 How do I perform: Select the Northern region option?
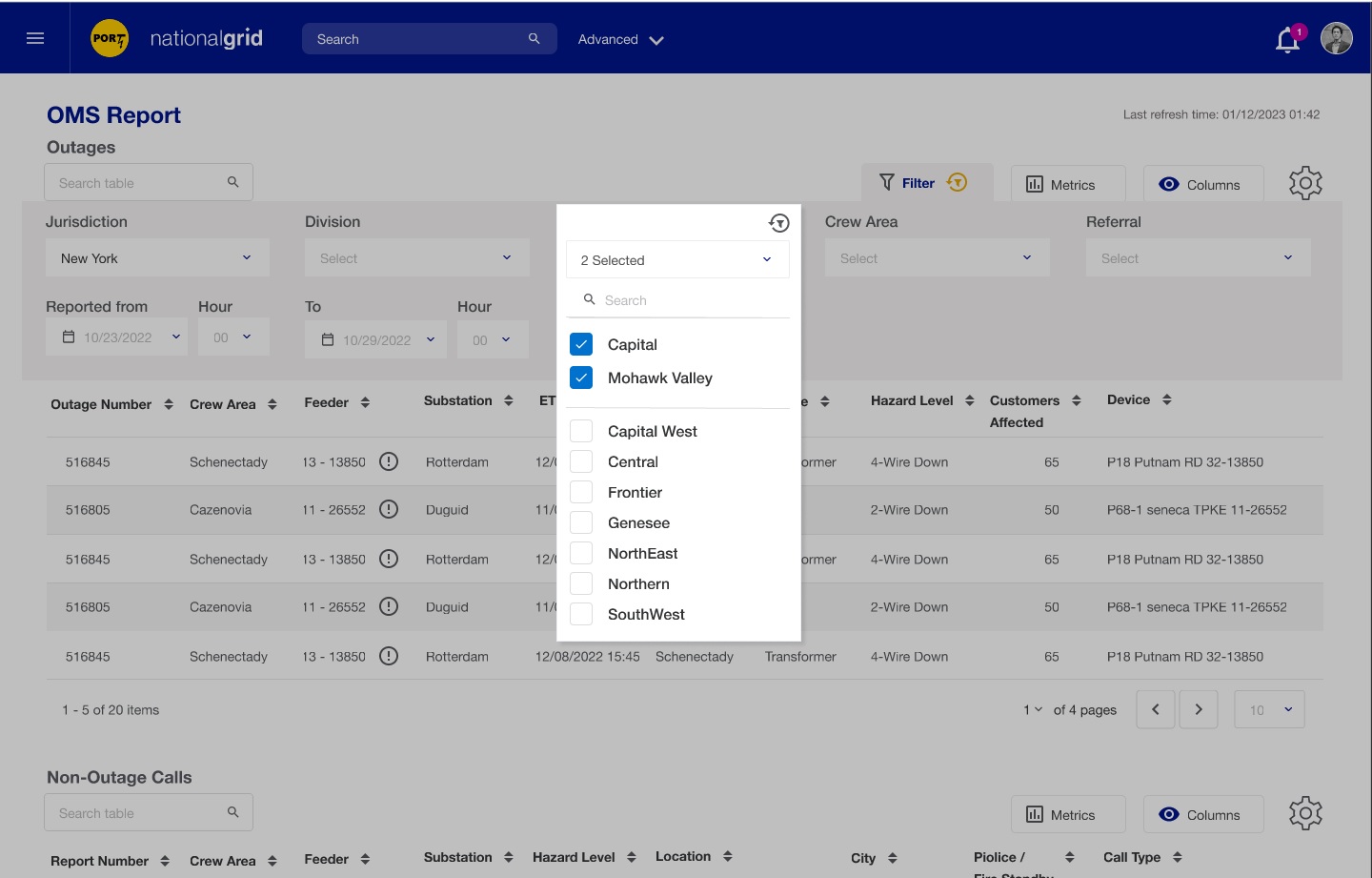coord(581,583)
